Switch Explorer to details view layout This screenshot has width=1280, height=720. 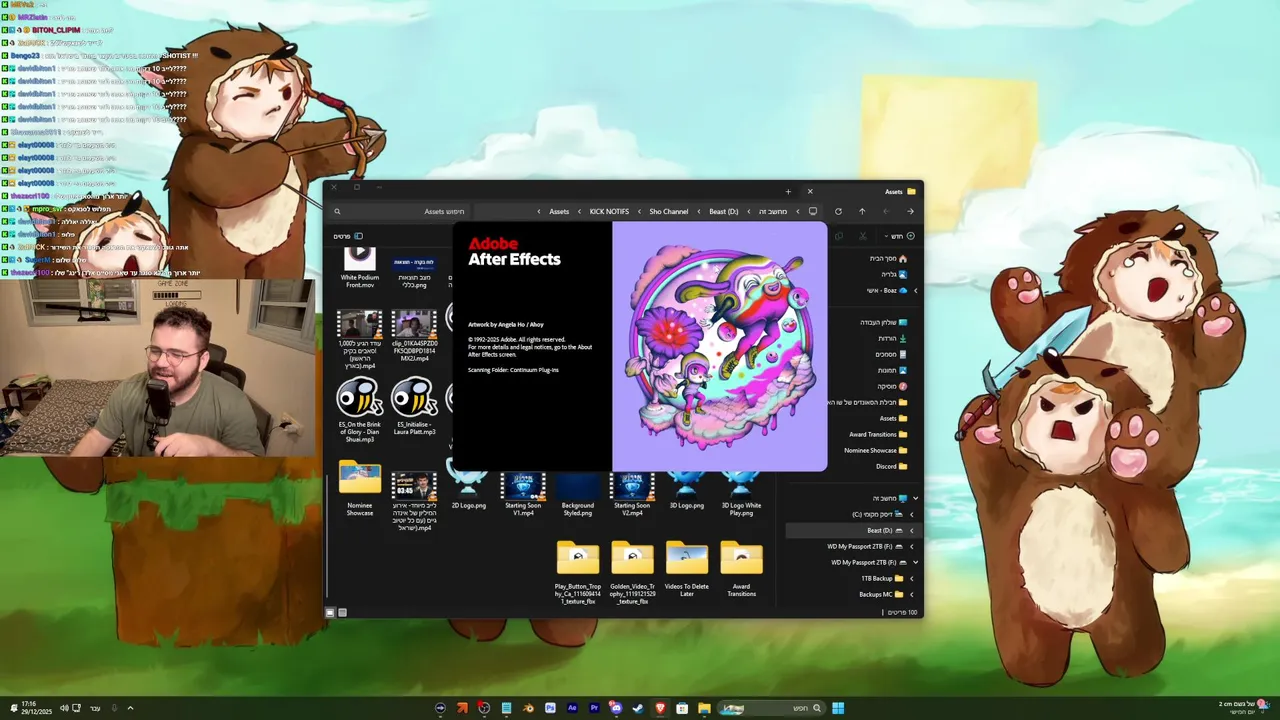pyautogui.click(x=342, y=612)
